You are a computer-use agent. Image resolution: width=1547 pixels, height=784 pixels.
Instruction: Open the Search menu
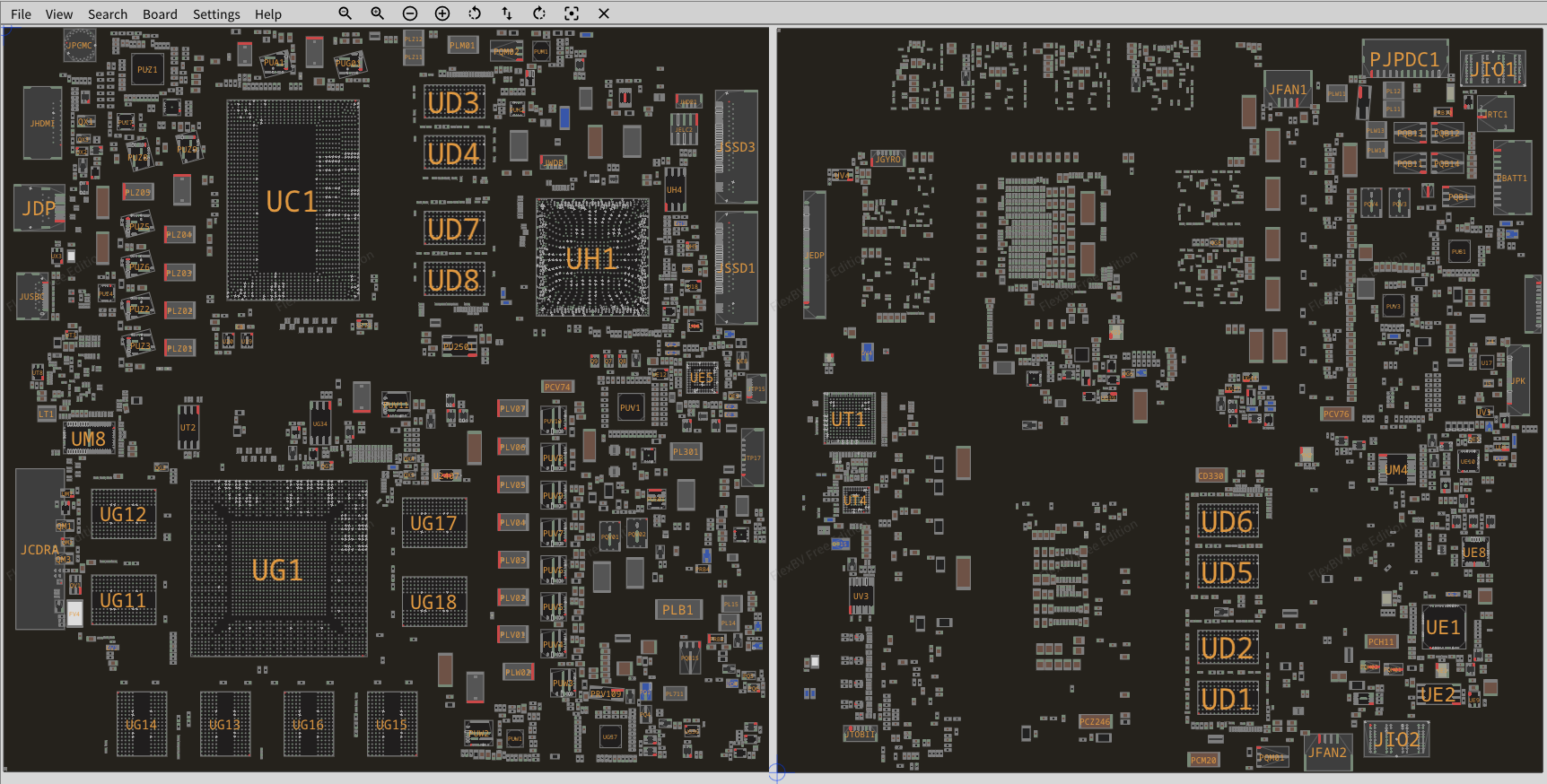108,14
